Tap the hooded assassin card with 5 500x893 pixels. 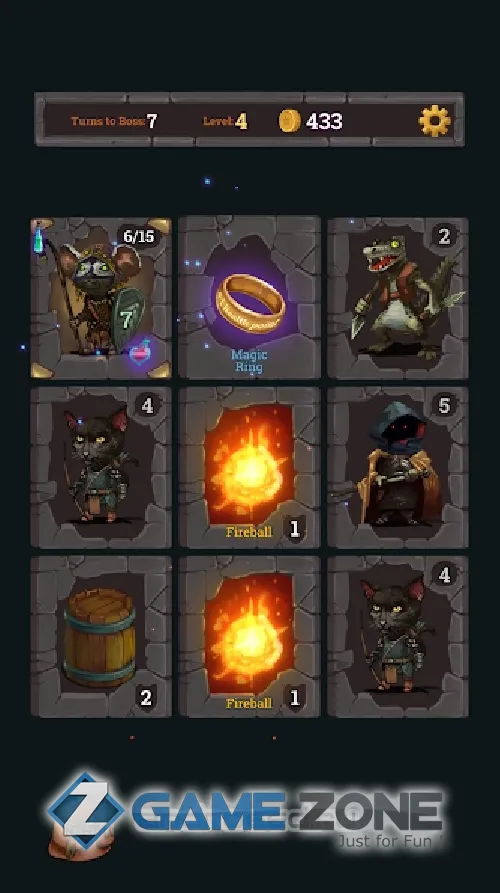398,468
